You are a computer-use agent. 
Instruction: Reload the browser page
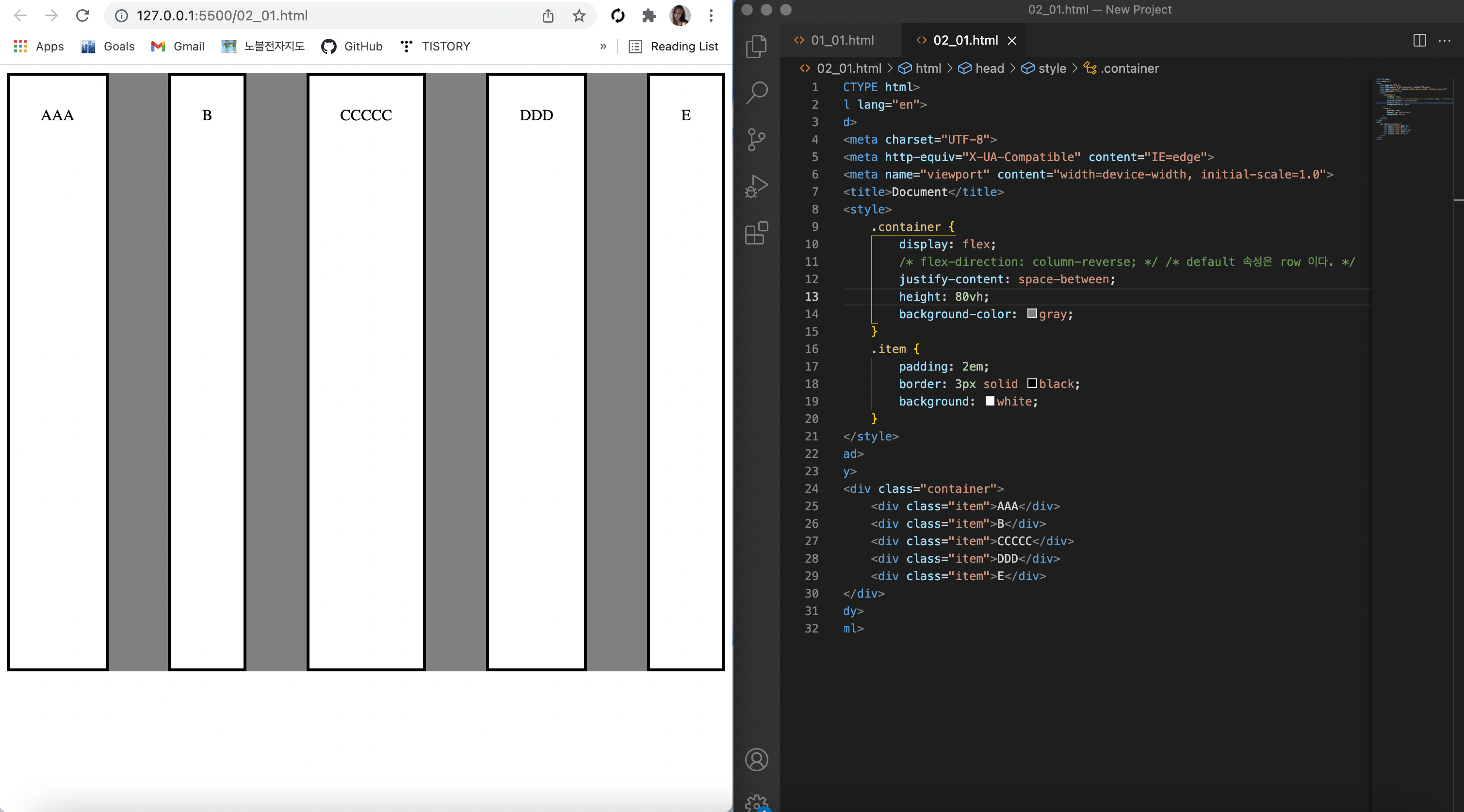pos(83,16)
